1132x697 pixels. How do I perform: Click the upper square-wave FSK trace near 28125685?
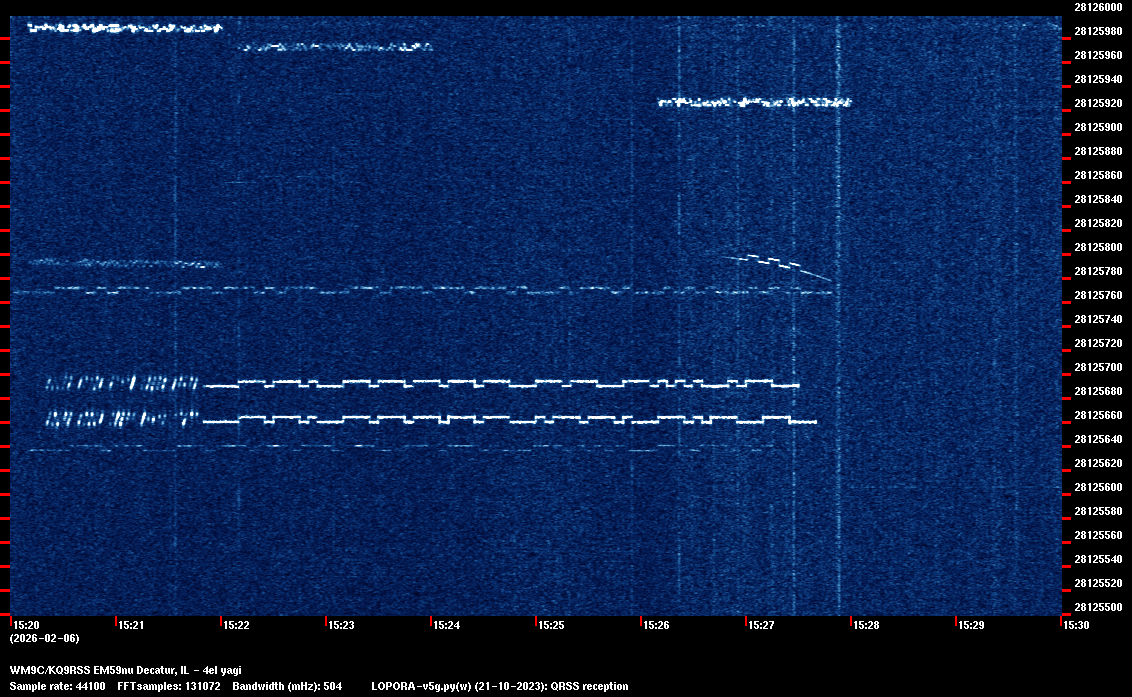tap(500, 383)
